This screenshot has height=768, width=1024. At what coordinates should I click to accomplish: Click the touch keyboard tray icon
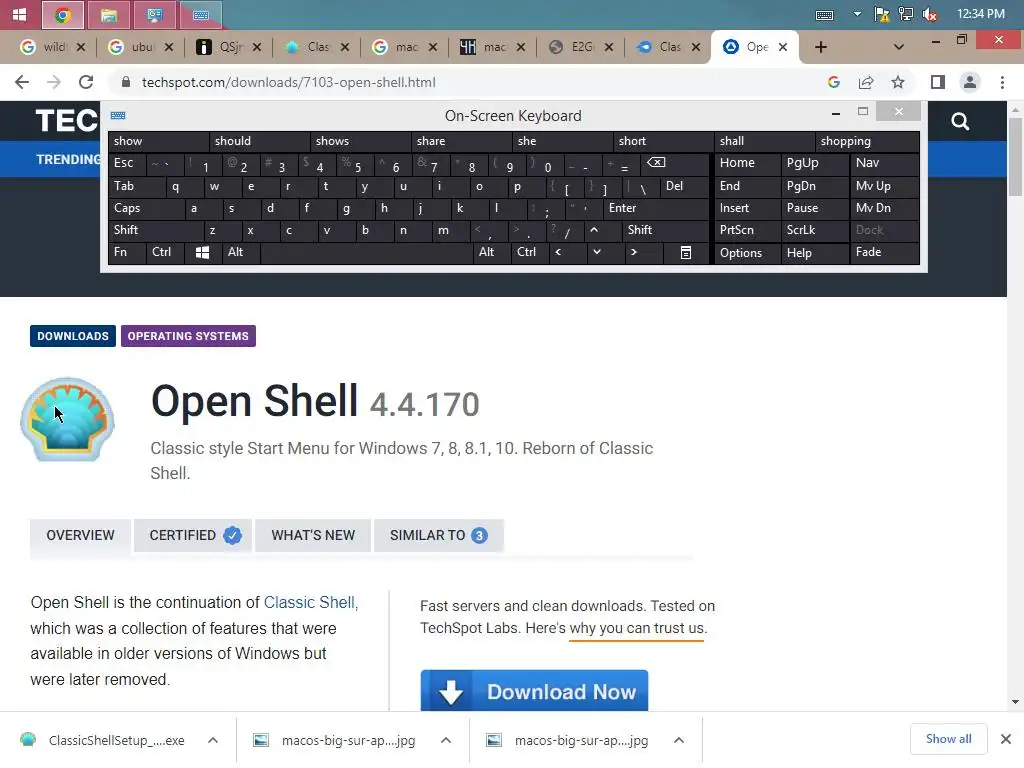824,14
